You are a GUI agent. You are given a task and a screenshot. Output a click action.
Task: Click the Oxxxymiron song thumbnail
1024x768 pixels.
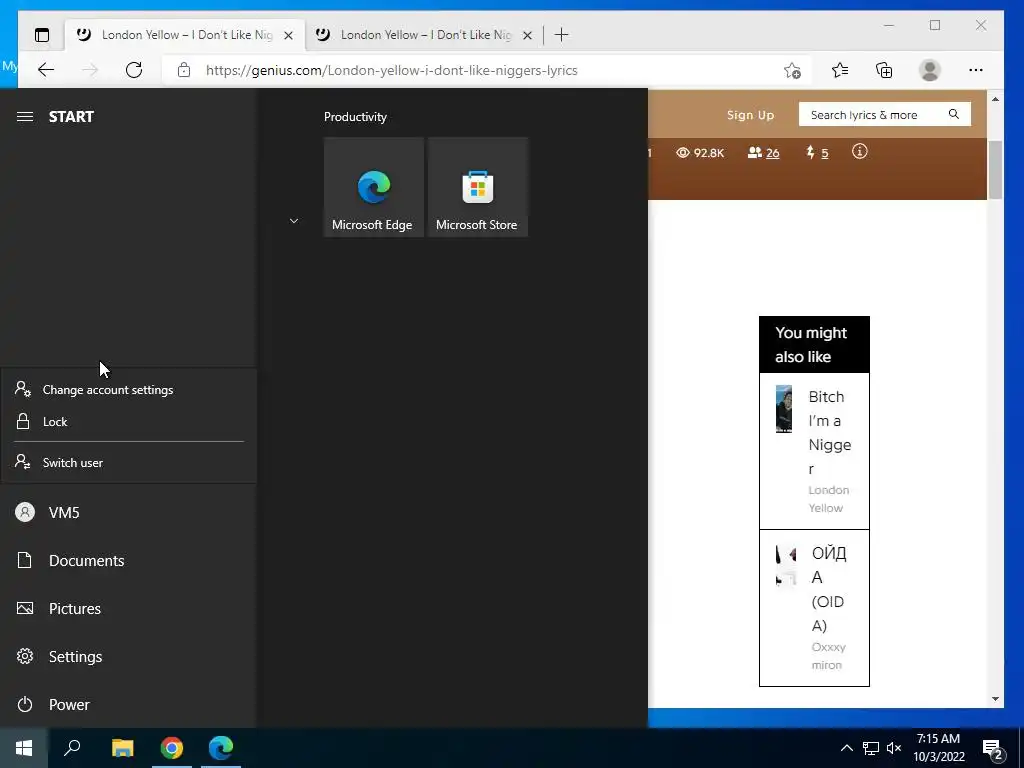(x=786, y=566)
